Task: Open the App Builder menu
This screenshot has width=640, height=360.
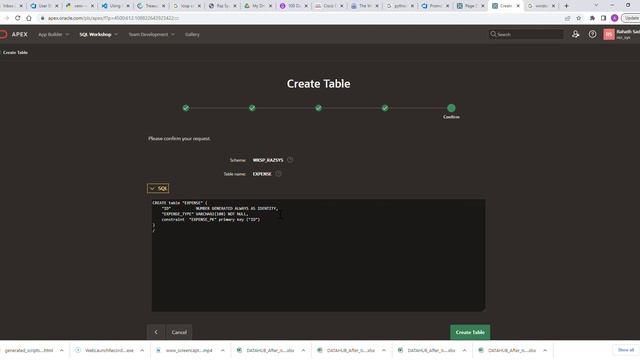Action: pos(50,35)
